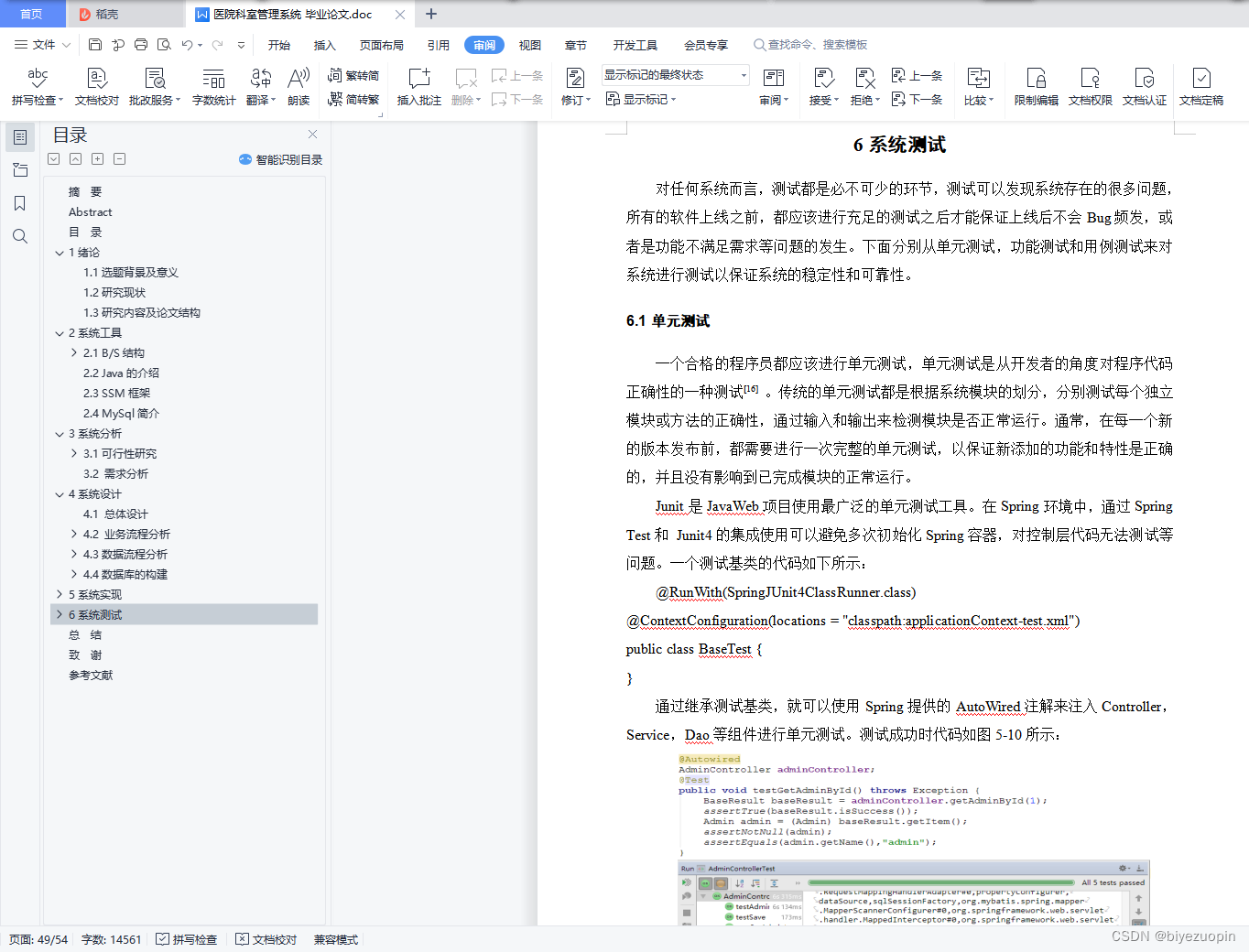
Task: Expand the 4.2 业务流程分析 node
Action: coord(74,535)
